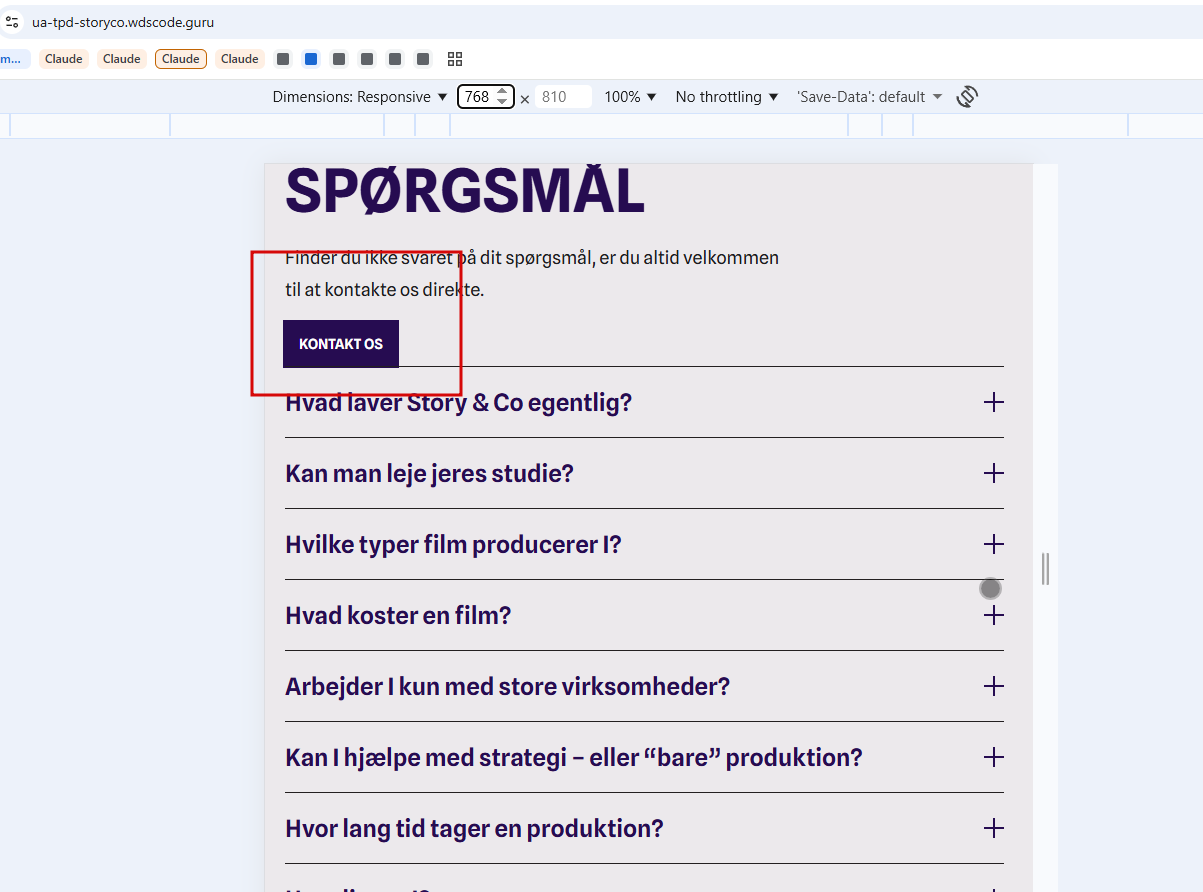
Task: Open site information icon in address bar
Action: tap(11, 21)
